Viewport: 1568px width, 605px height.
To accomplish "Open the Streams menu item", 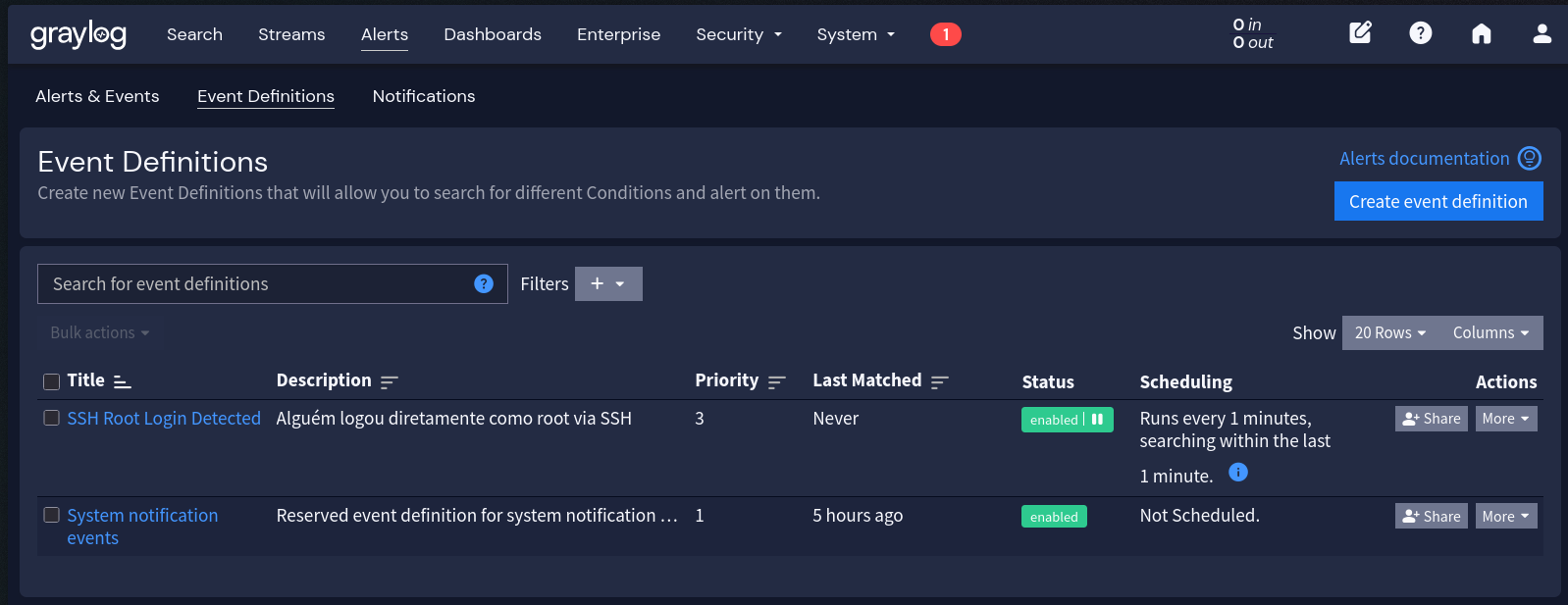I will pyautogui.click(x=291, y=34).
